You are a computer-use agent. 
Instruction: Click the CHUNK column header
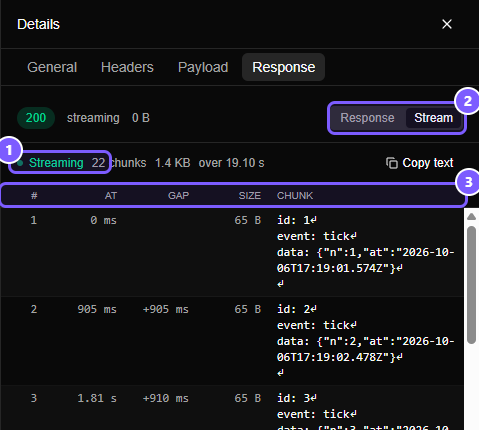[x=295, y=195]
